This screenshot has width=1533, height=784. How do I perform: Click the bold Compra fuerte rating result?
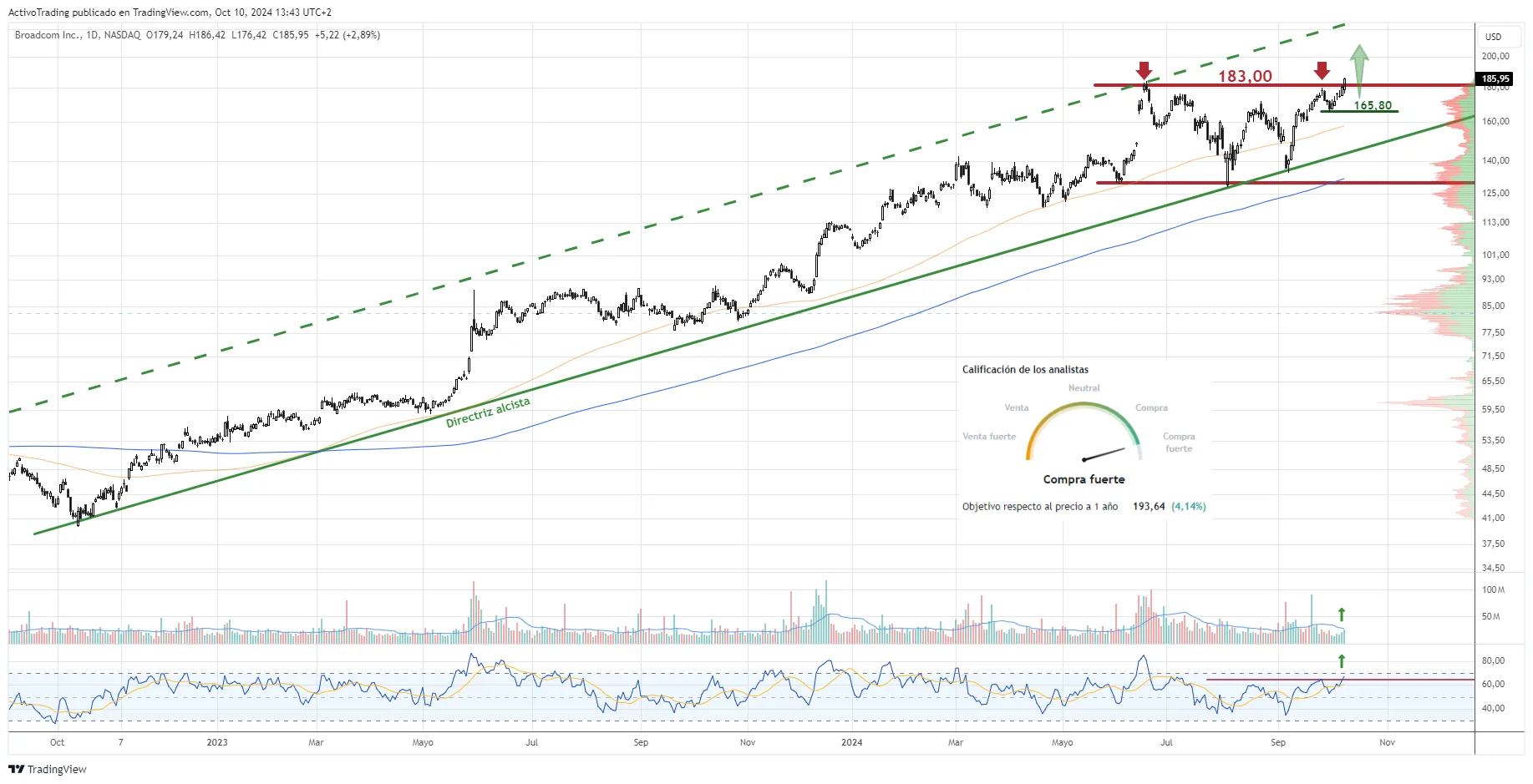pos(1084,479)
